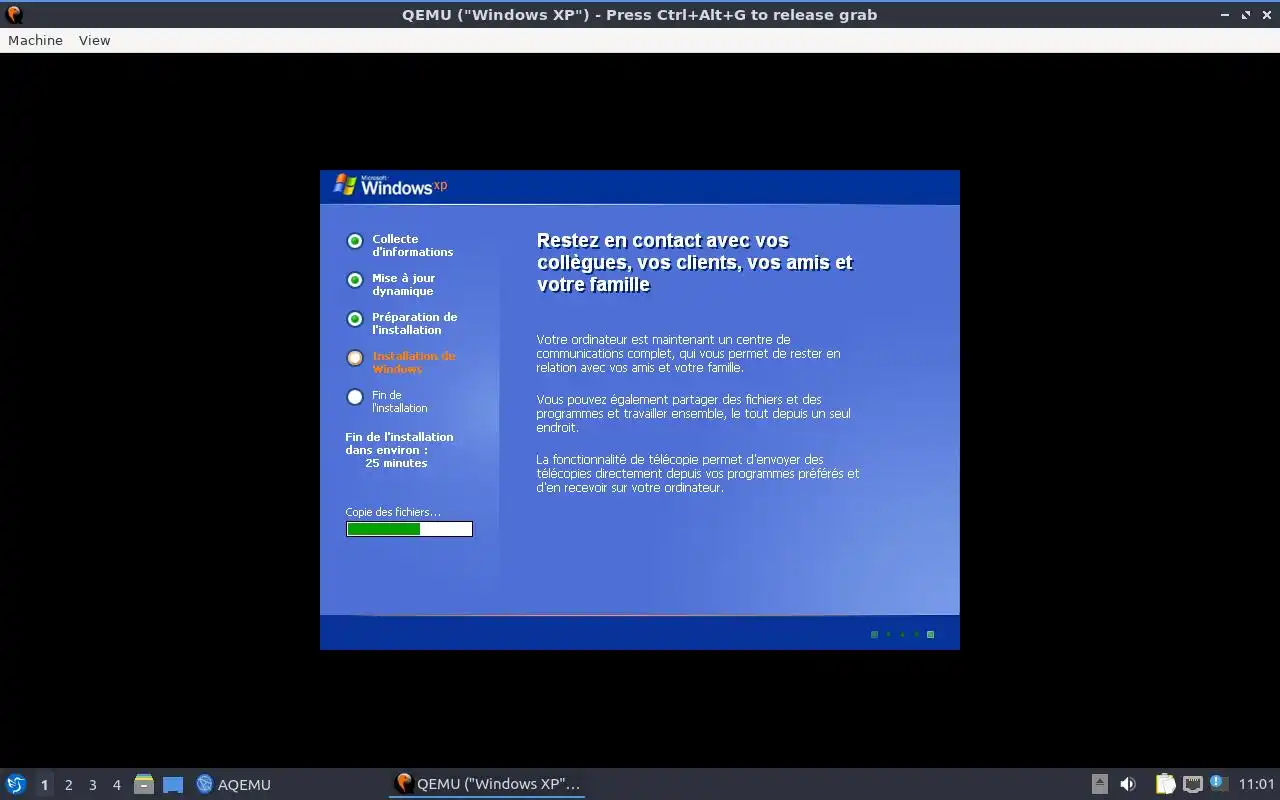The width and height of the screenshot is (1280, 800).
Task: Click the Copie des fichiers label
Action: click(393, 512)
